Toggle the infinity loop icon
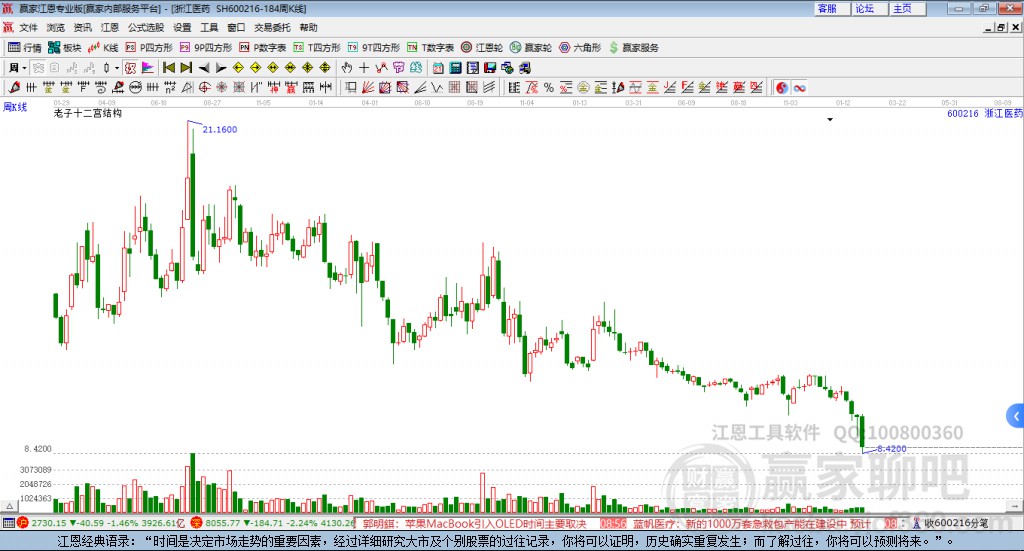1024x551 pixels. (x=799, y=87)
